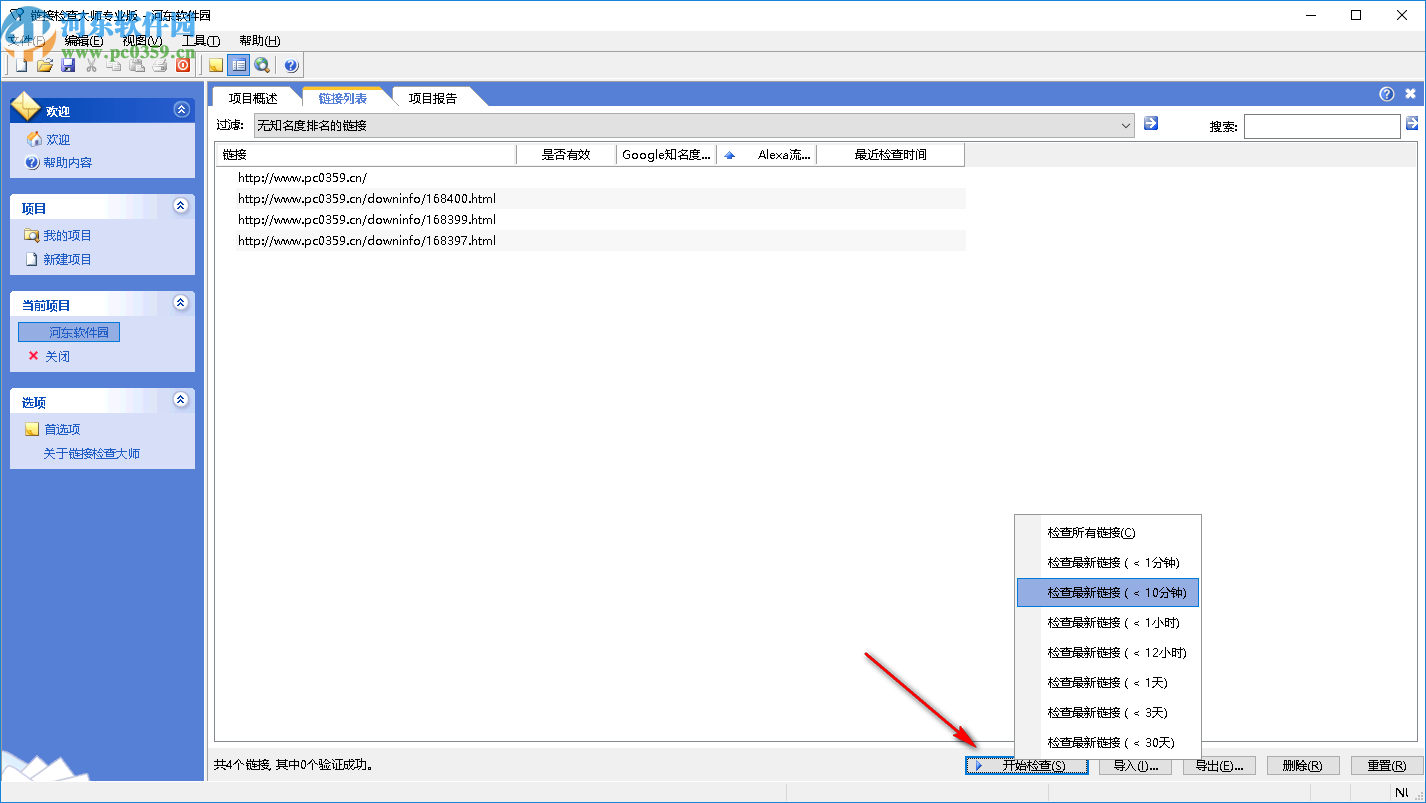Open the 视图(V) menu
This screenshot has width=1426, height=803.
coord(142,41)
